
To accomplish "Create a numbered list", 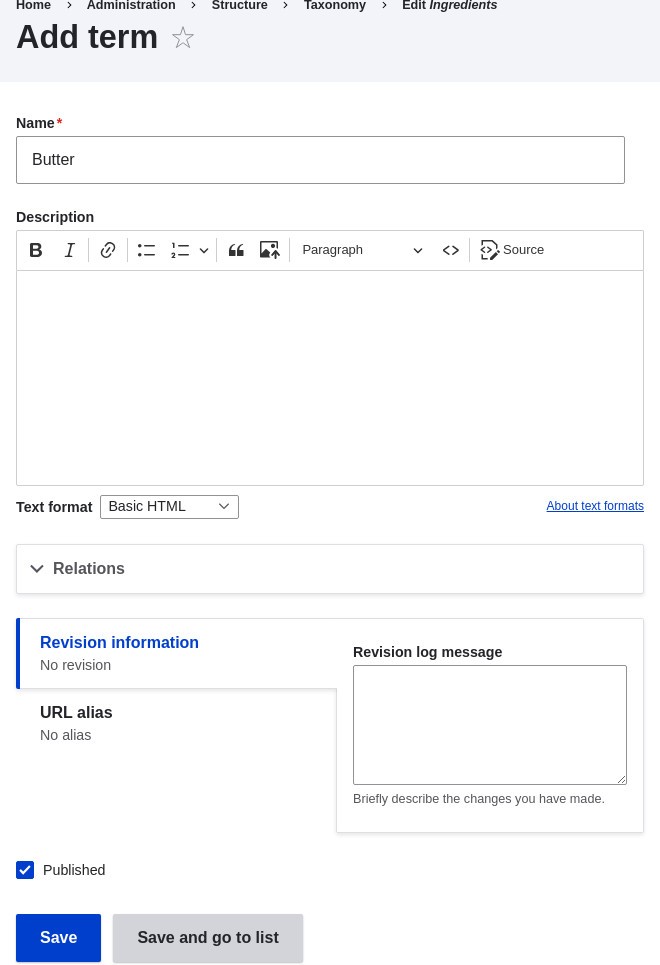I will coord(180,250).
